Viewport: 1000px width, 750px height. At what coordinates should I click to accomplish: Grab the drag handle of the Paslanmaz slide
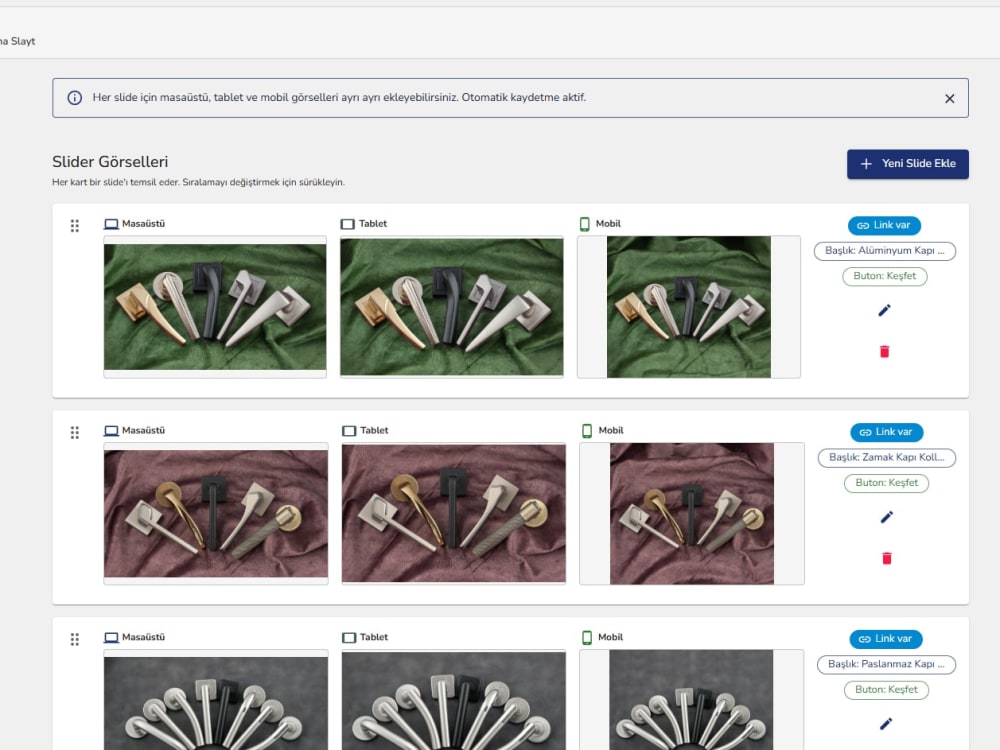point(75,639)
